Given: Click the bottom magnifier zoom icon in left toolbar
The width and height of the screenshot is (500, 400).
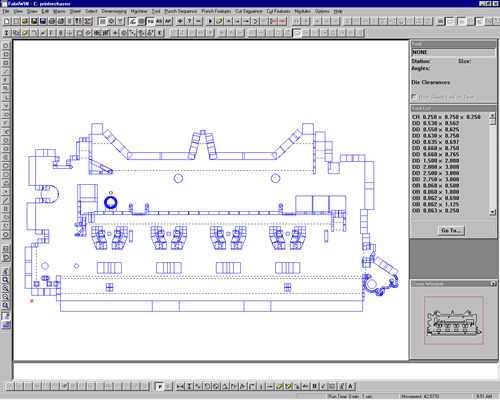Looking at the screenshot, I should click(x=6, y=306).
